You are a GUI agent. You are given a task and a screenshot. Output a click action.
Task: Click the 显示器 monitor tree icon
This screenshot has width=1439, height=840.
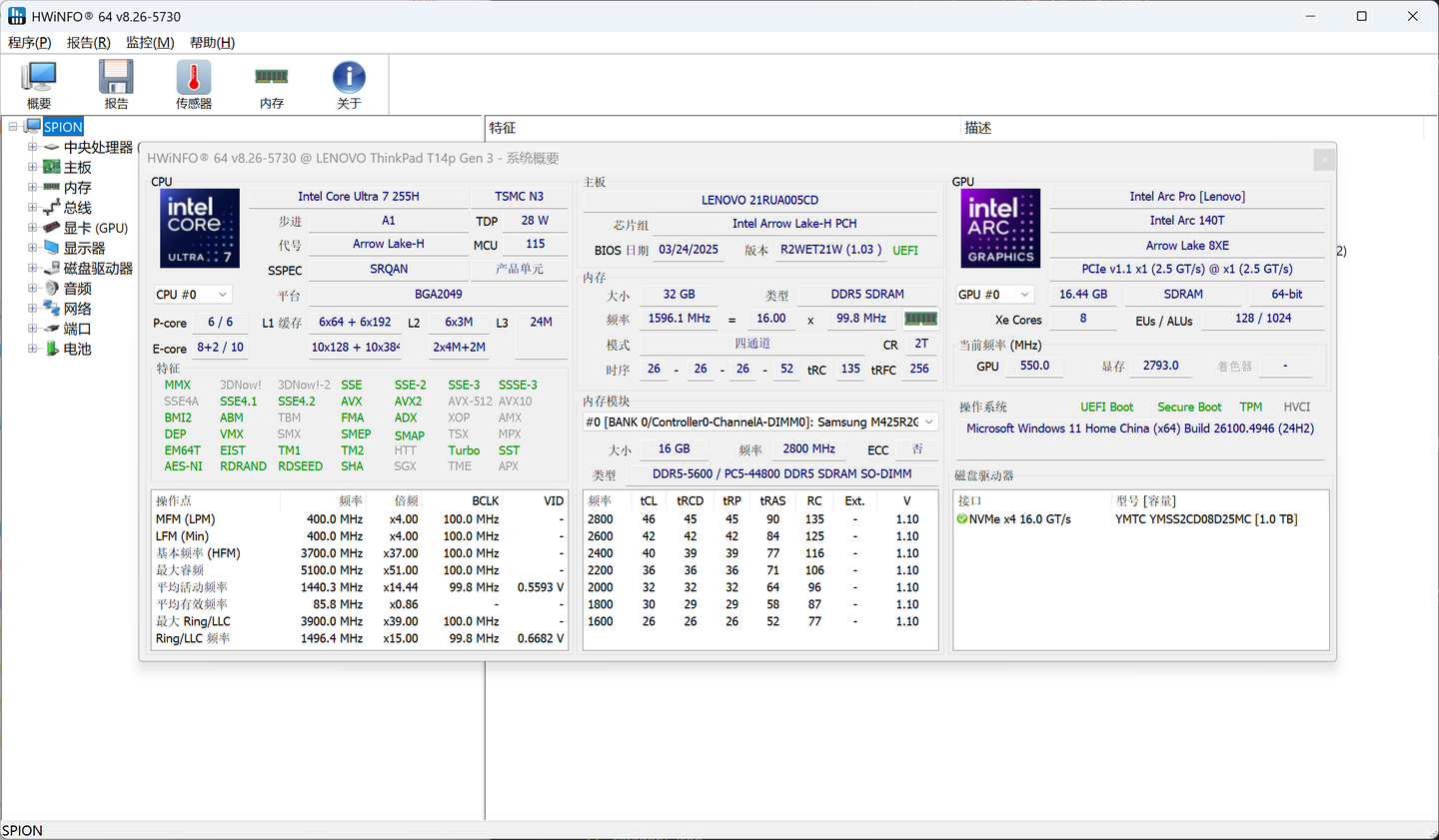[52, 248]
